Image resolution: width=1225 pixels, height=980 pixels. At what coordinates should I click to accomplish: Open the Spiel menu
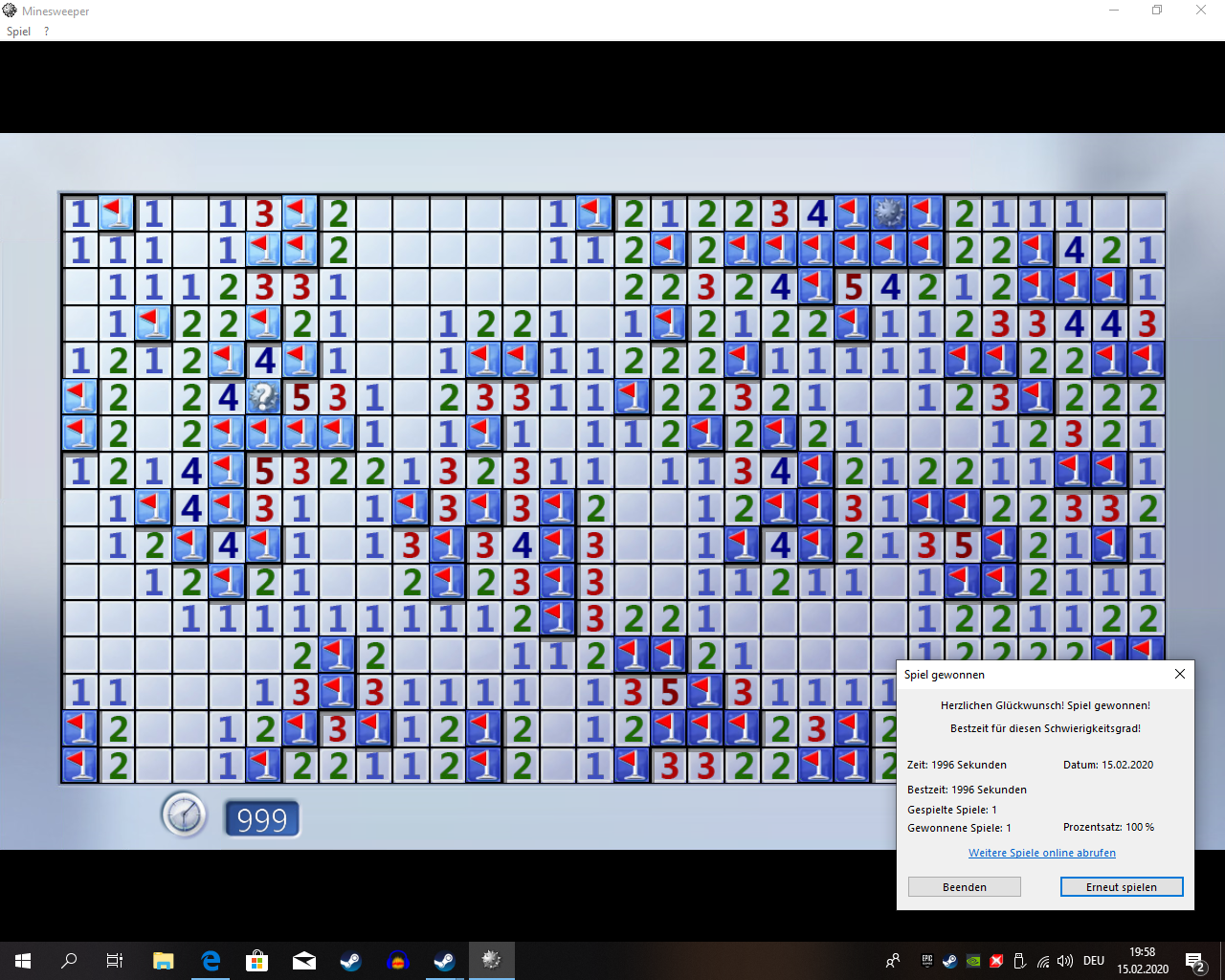(x=18, y=32)
